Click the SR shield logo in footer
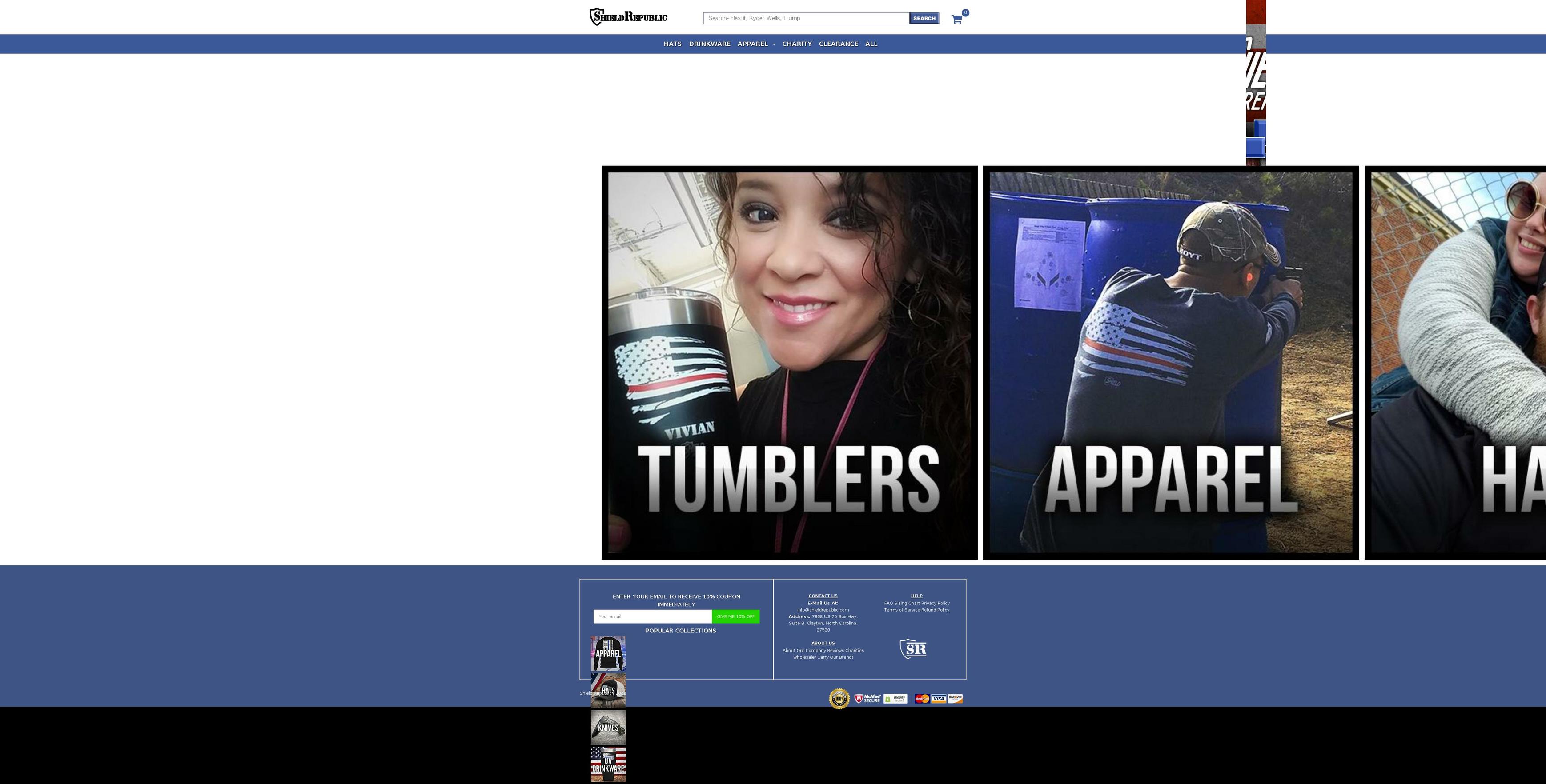Viewport: 1546px width, 784px height. tap(913, 648)
